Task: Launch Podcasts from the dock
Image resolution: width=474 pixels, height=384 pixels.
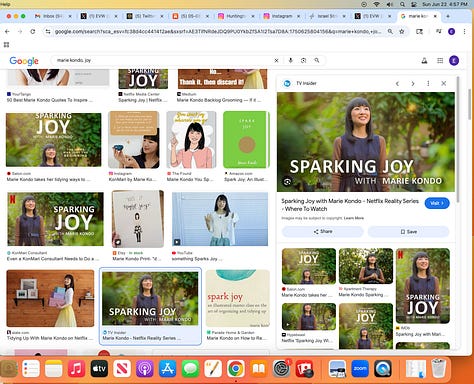Action: (x=144, y=368)
